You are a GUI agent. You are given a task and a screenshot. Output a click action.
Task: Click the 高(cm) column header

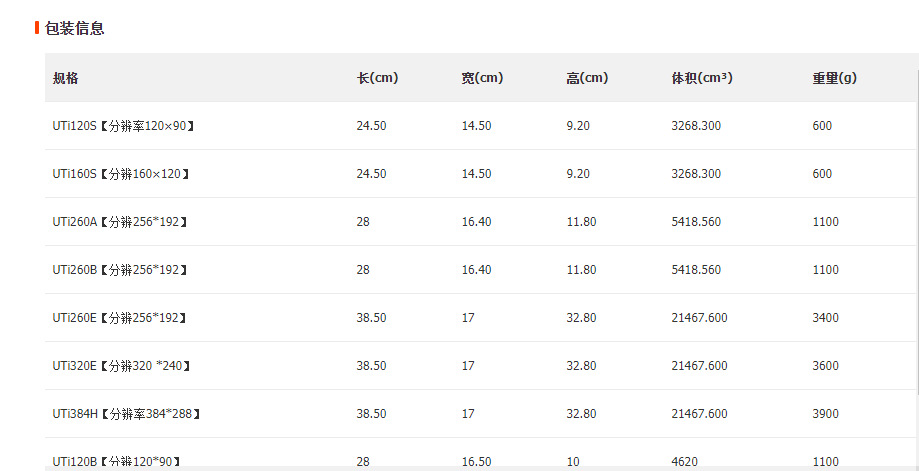pos(587,78)
